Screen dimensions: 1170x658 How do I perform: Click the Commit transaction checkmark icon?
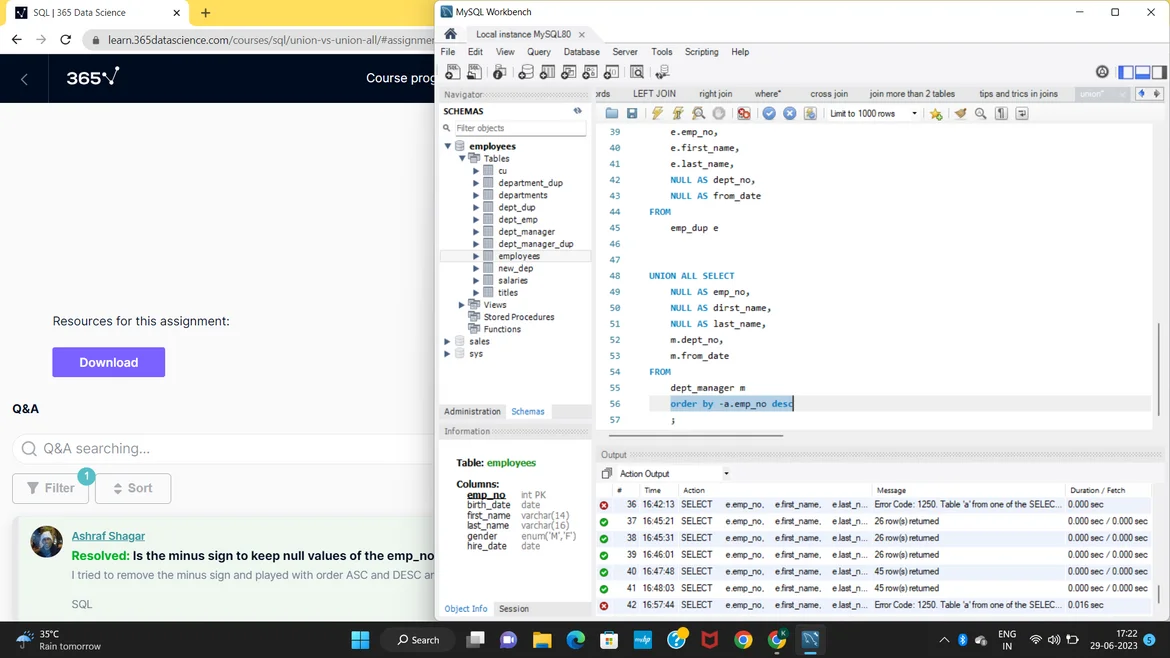769,114
